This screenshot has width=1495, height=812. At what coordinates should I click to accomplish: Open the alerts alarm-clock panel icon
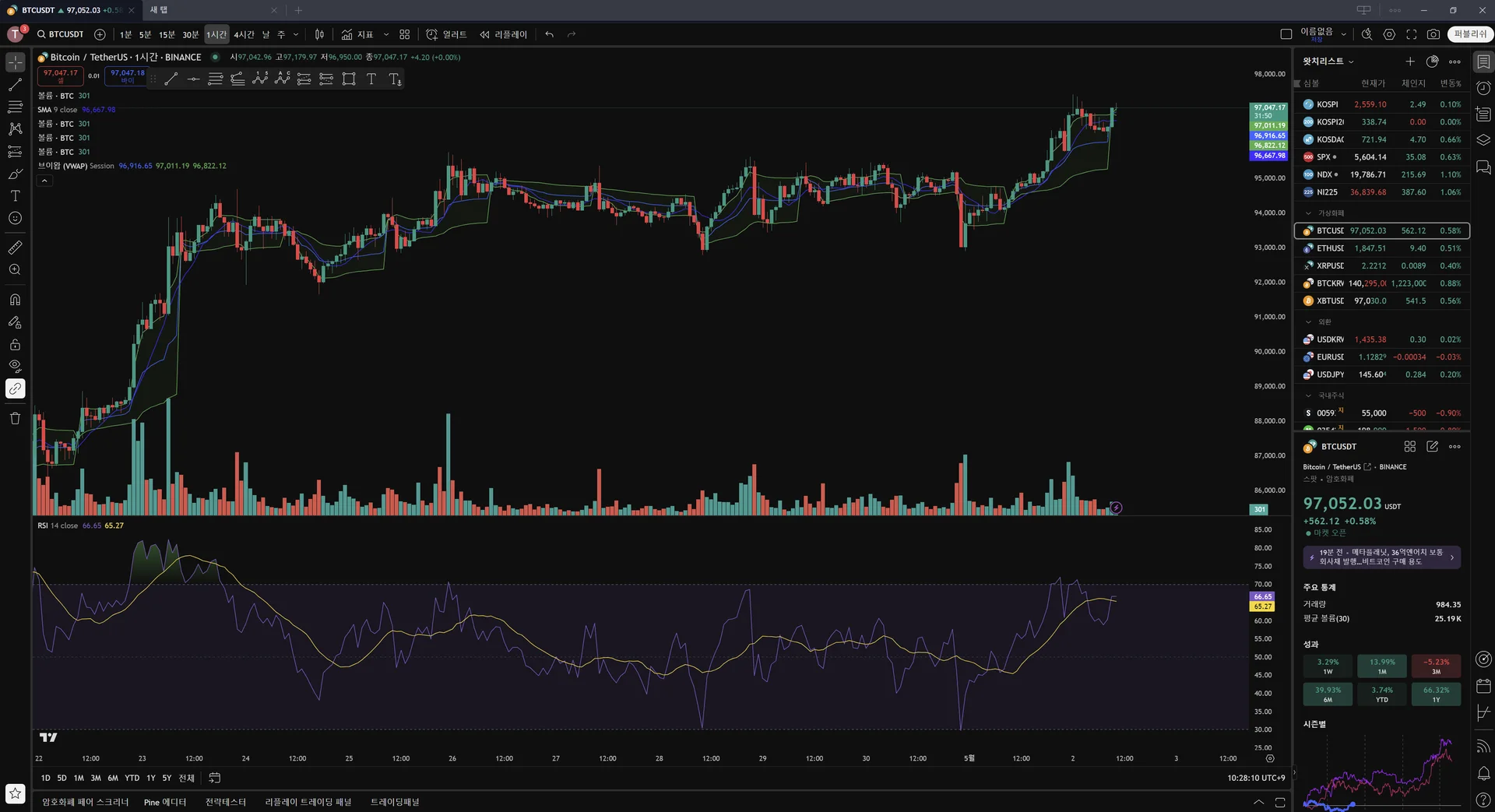click(x=1483, y=88)
